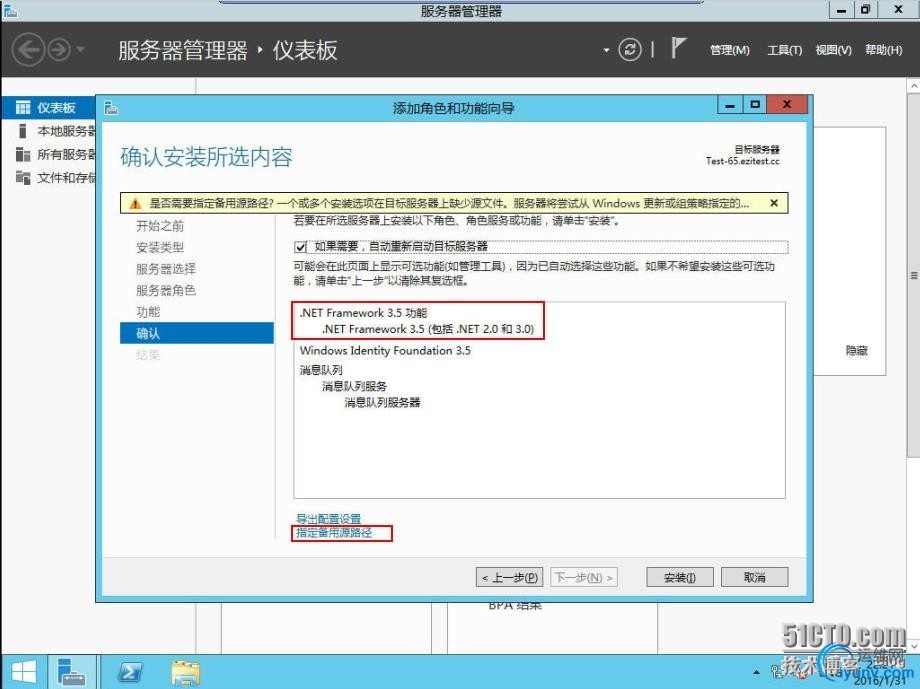
Task: Click the yellow warning triangle icon
Action: tap(136, 204)
